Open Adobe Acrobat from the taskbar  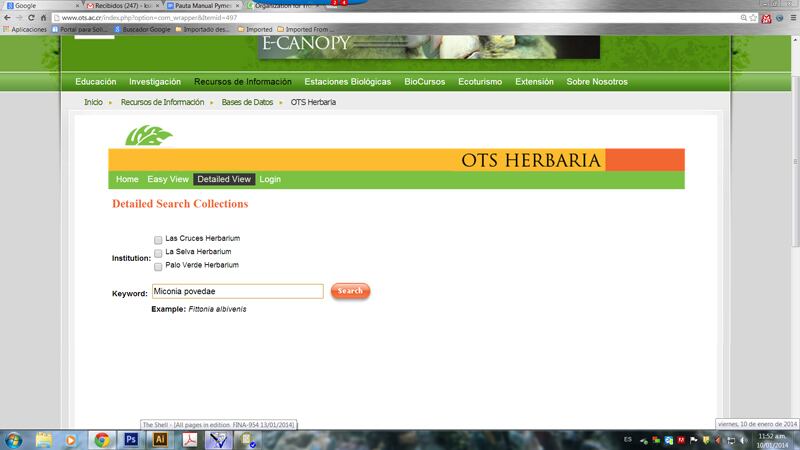[x=188, y=439]
